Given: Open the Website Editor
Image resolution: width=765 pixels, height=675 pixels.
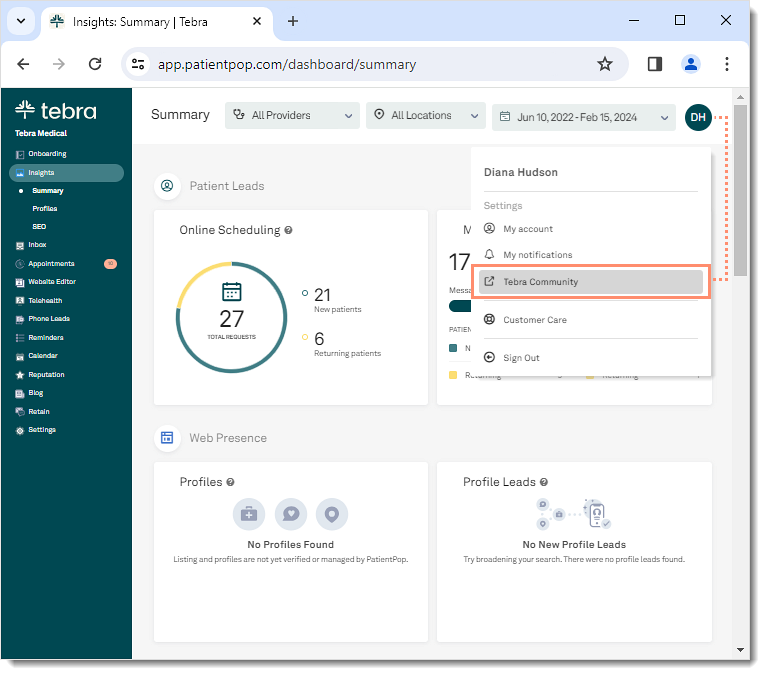Looking at the screenshot, I should 46,282.
